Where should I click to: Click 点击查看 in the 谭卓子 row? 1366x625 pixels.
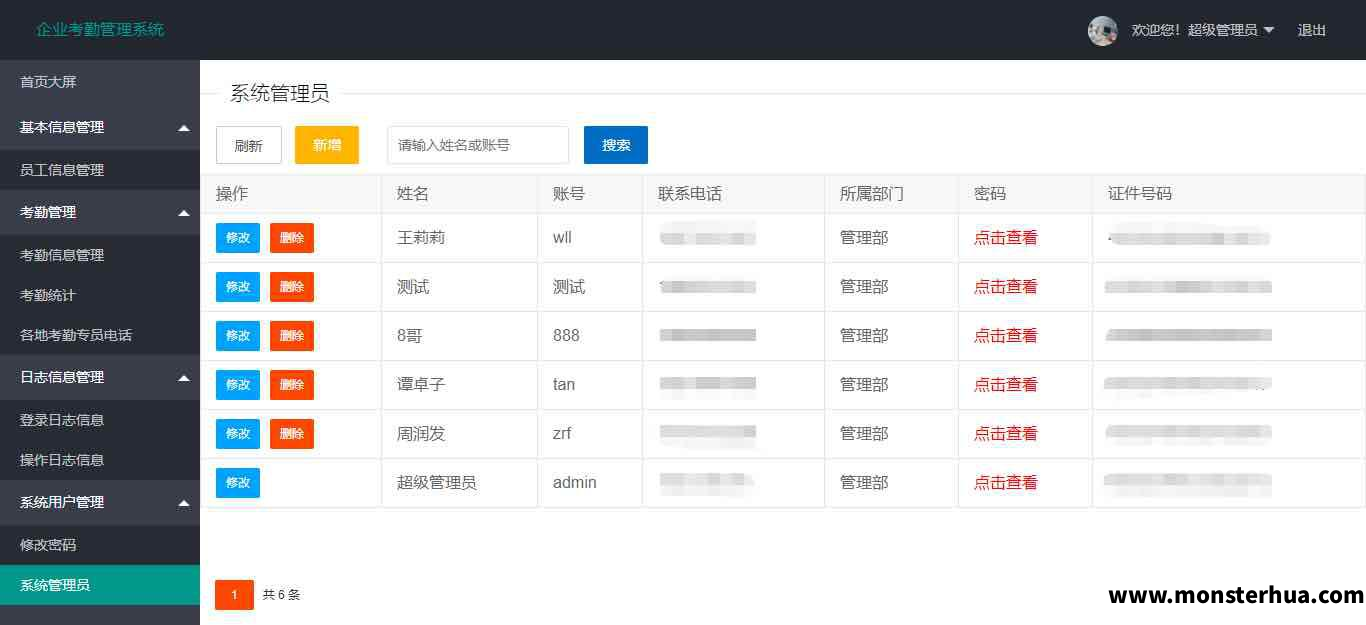[1006, 385]
